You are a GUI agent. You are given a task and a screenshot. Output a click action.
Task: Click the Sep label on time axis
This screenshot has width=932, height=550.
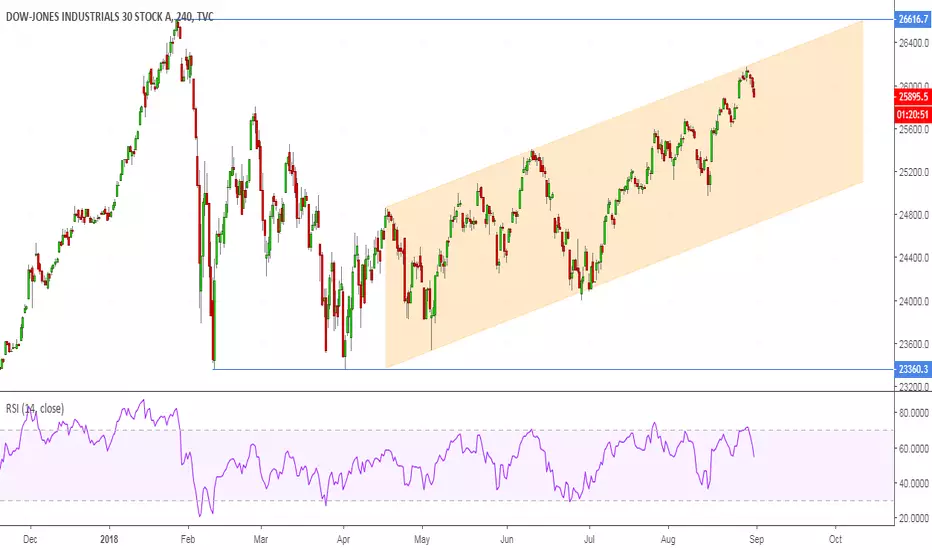point(756,539)
